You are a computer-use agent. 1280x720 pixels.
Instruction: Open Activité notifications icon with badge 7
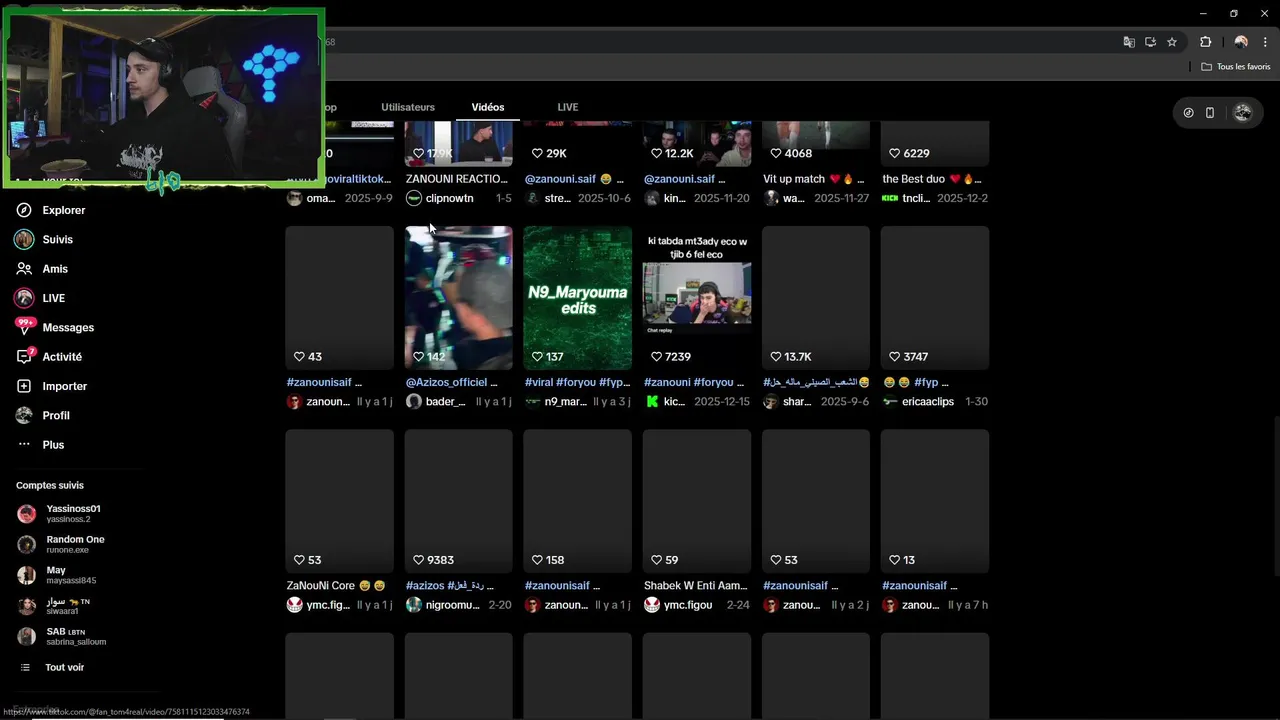tap(24, 357)
